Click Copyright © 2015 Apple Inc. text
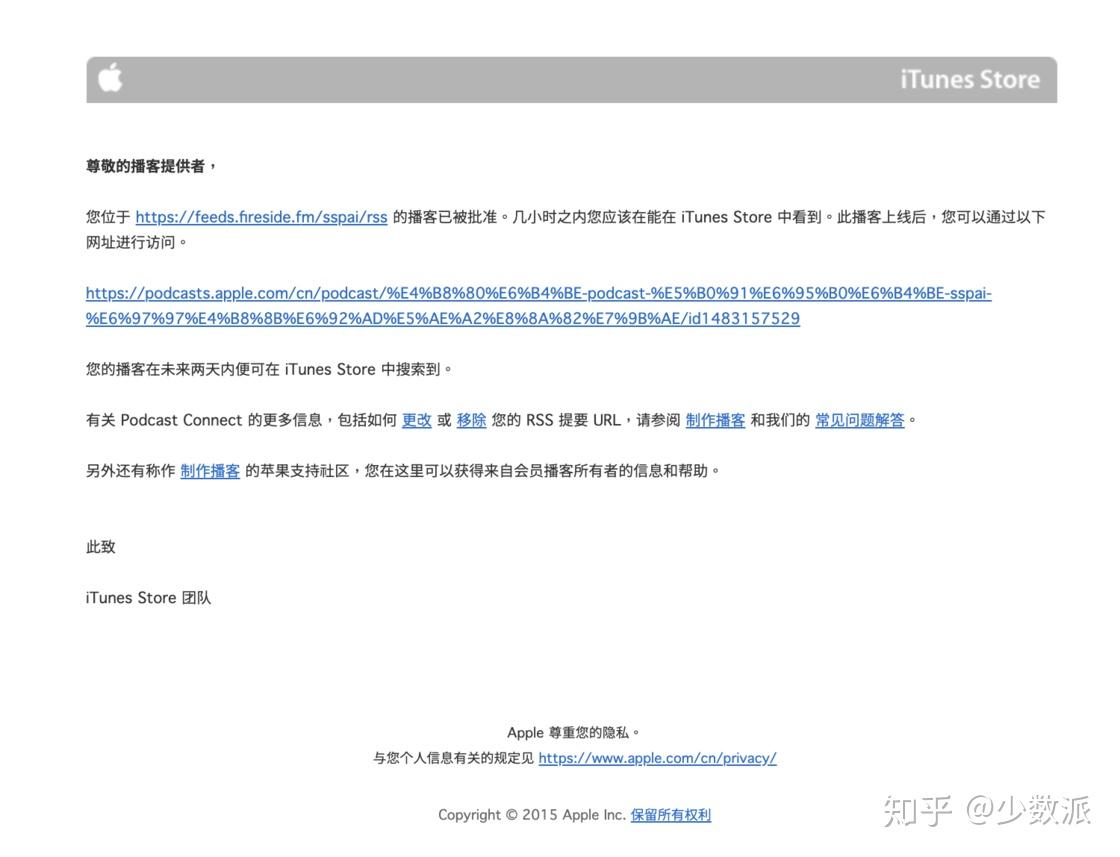1120x857 pixels. [531, 815]
